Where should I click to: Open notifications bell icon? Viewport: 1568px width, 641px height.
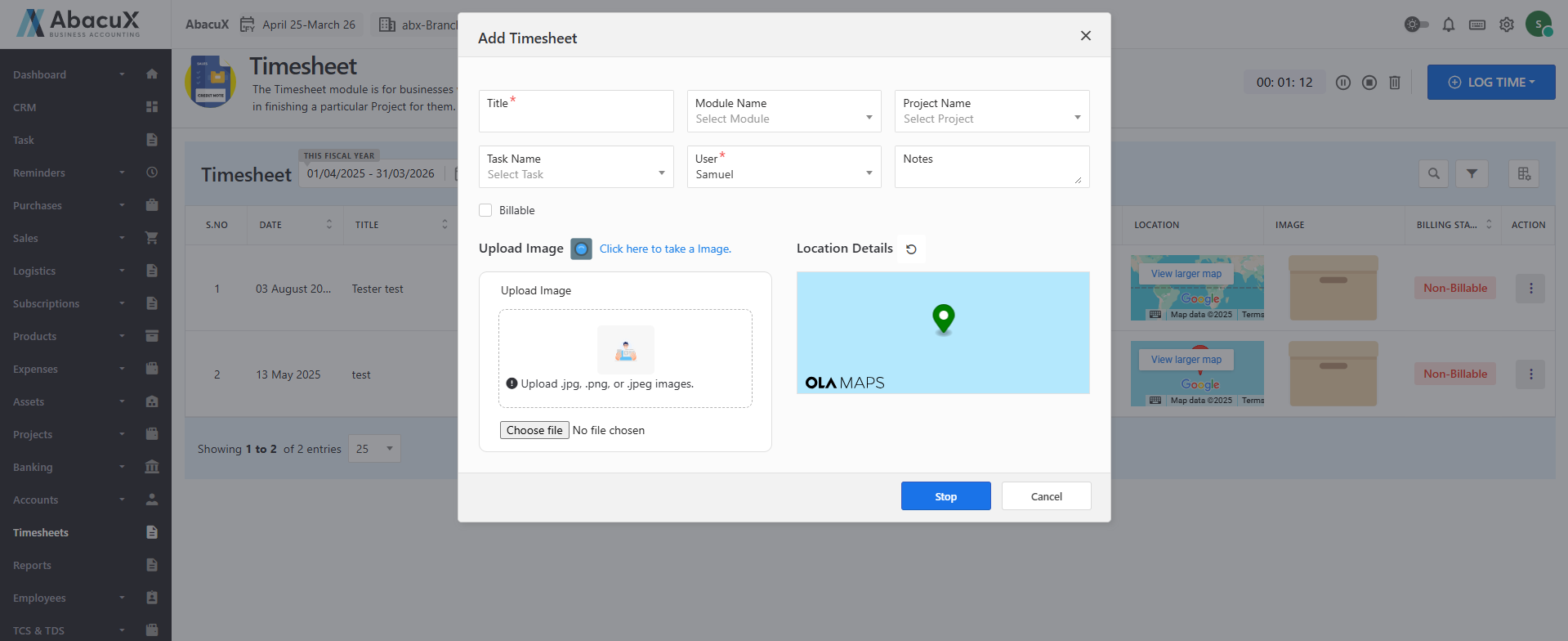coord(1448,25)
